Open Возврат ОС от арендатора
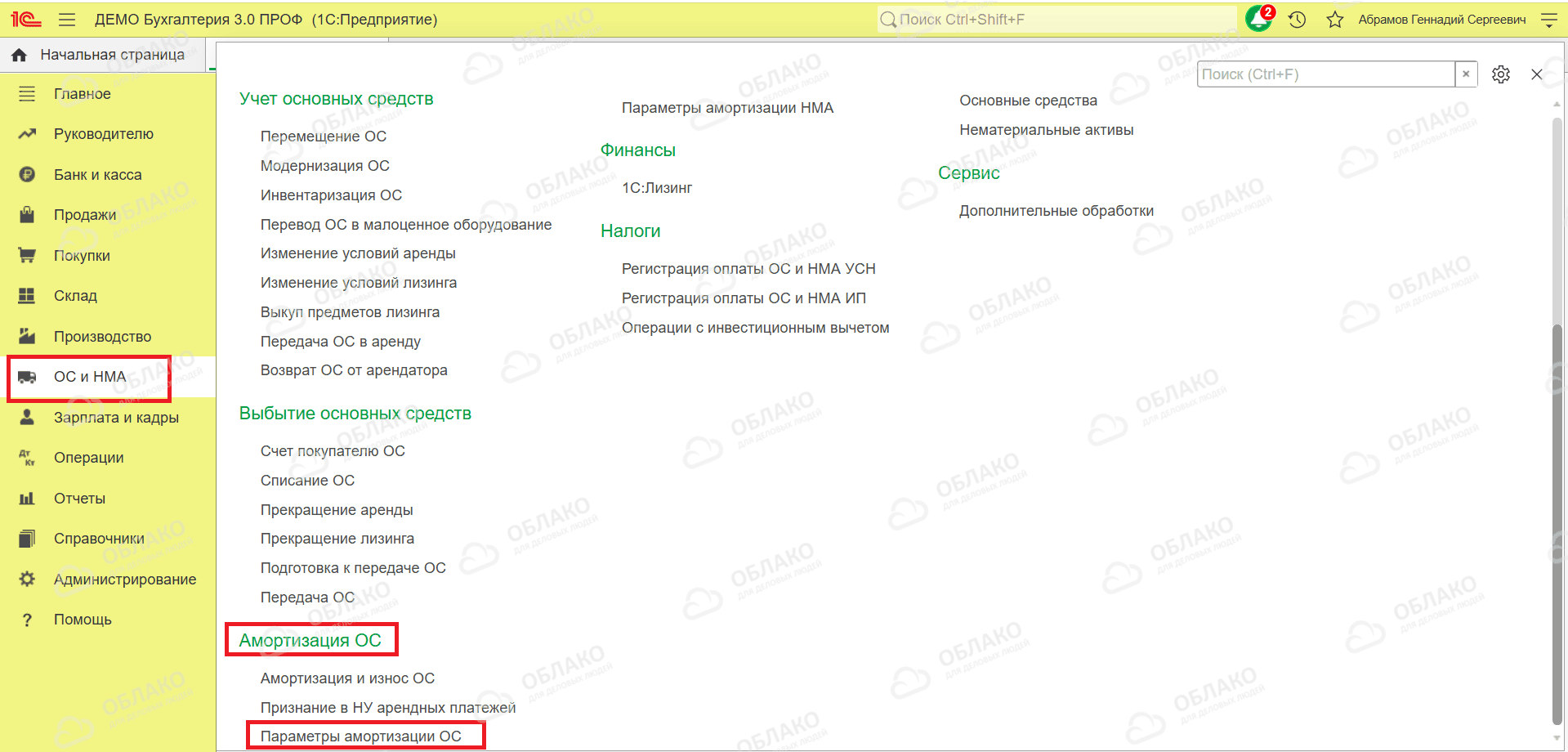 (354, 370)
